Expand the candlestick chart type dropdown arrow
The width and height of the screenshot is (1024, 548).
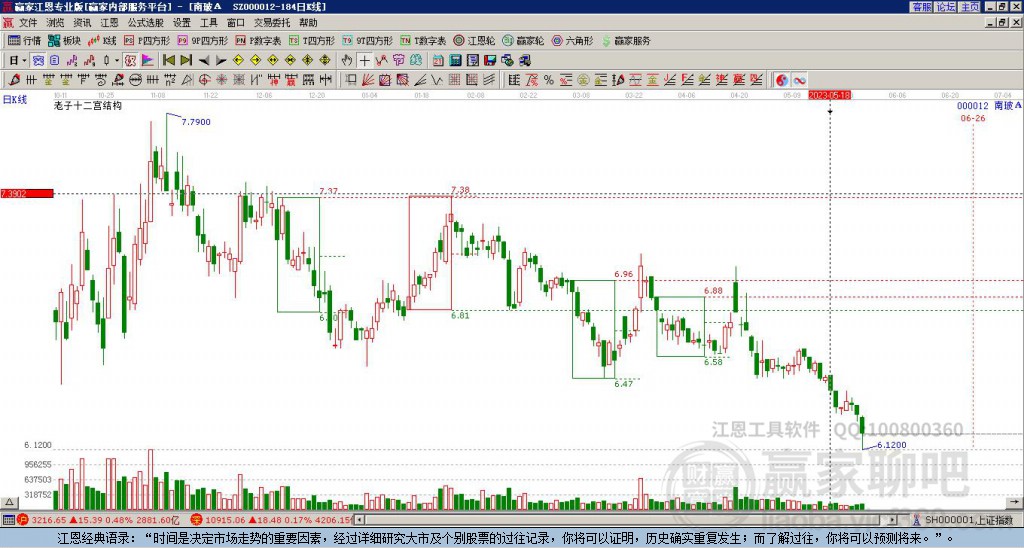coord(117,60)
